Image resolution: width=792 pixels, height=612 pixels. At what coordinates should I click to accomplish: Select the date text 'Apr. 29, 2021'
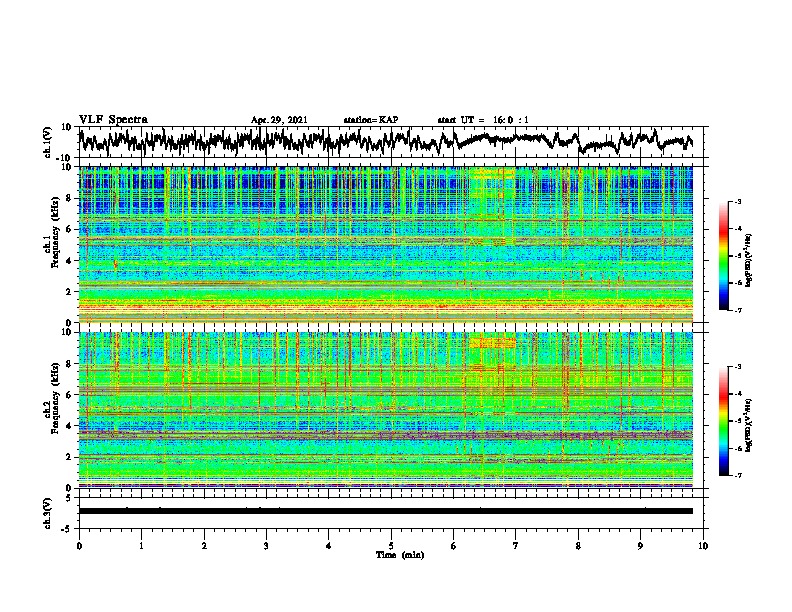(x=279, y=120)
